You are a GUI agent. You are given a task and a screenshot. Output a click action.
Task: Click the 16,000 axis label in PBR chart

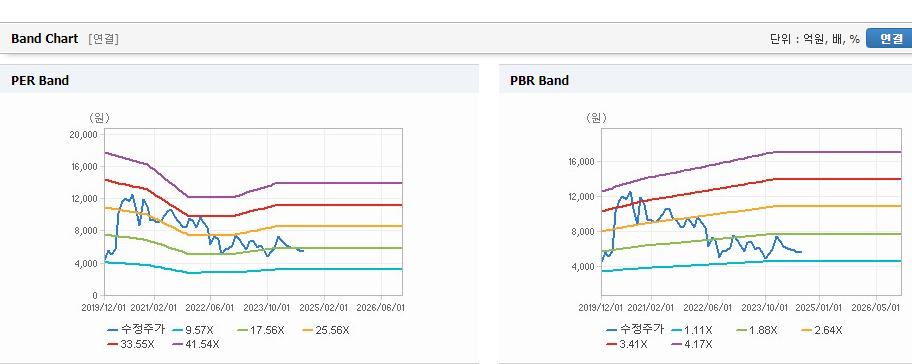tap(582, 162)
